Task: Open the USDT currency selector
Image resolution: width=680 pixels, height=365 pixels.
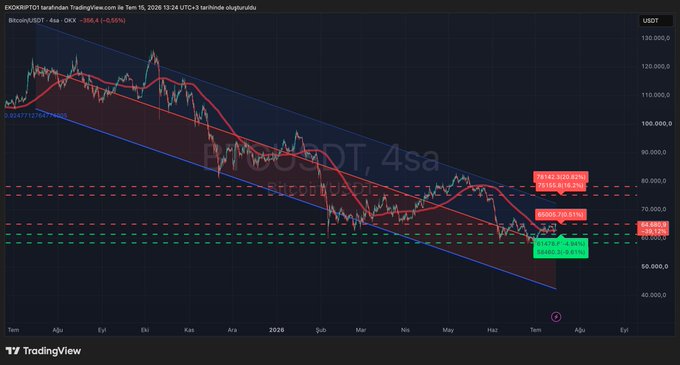Action: [656, 21]
